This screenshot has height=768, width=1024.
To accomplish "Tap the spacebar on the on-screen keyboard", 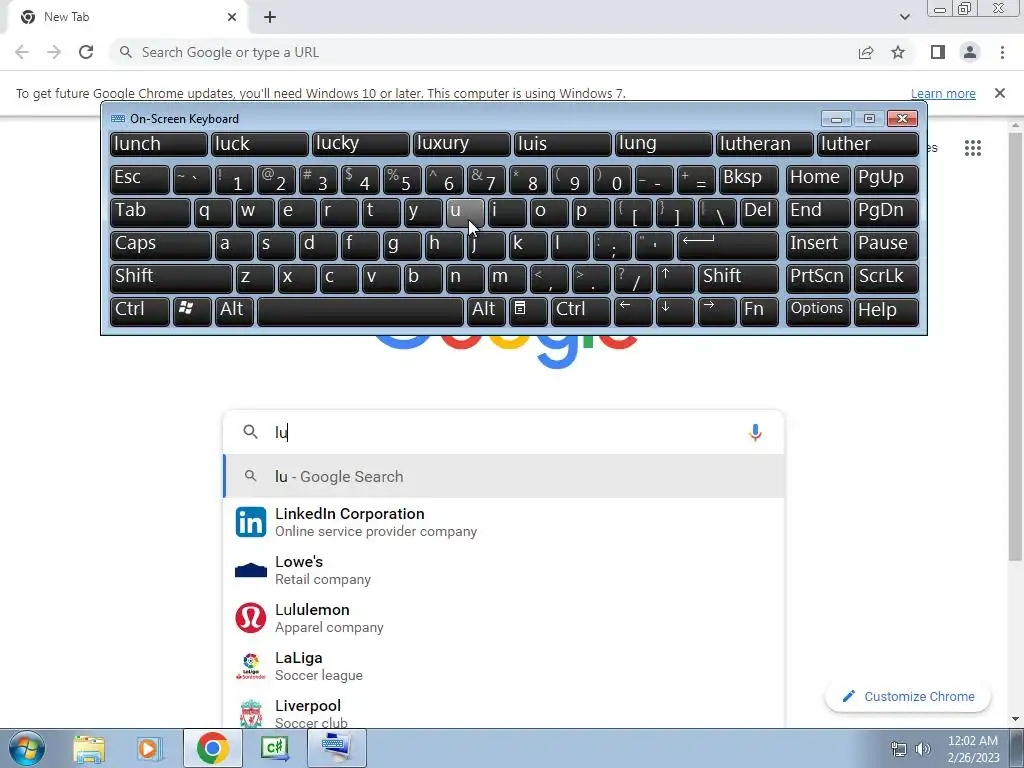I will click(x=360, y=311).
